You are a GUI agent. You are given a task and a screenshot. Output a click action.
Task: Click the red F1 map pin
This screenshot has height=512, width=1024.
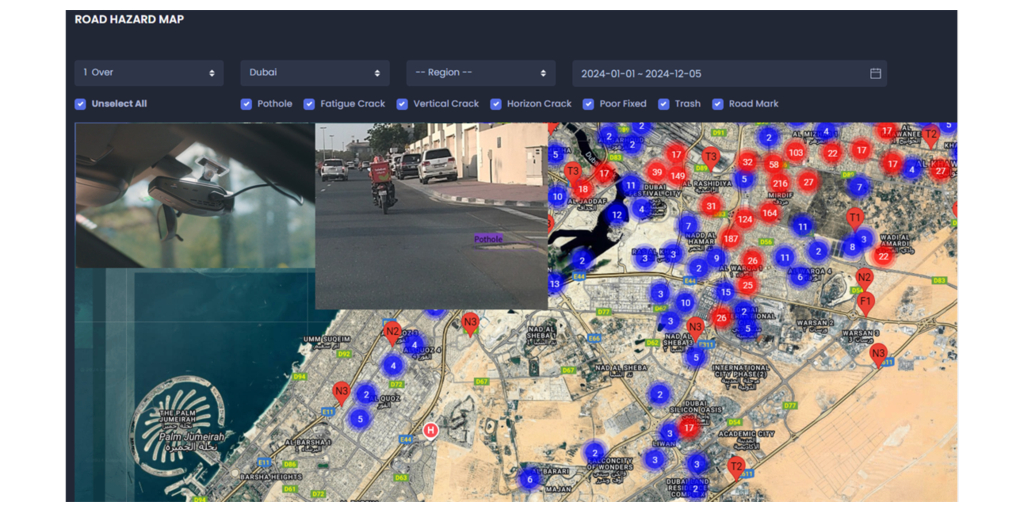point(866,300)
